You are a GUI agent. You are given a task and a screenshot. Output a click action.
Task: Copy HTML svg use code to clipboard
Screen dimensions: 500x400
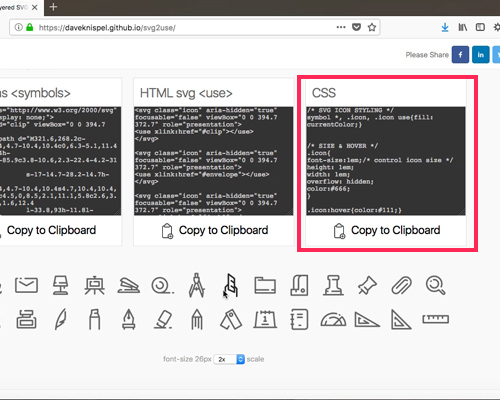(215, 231)
